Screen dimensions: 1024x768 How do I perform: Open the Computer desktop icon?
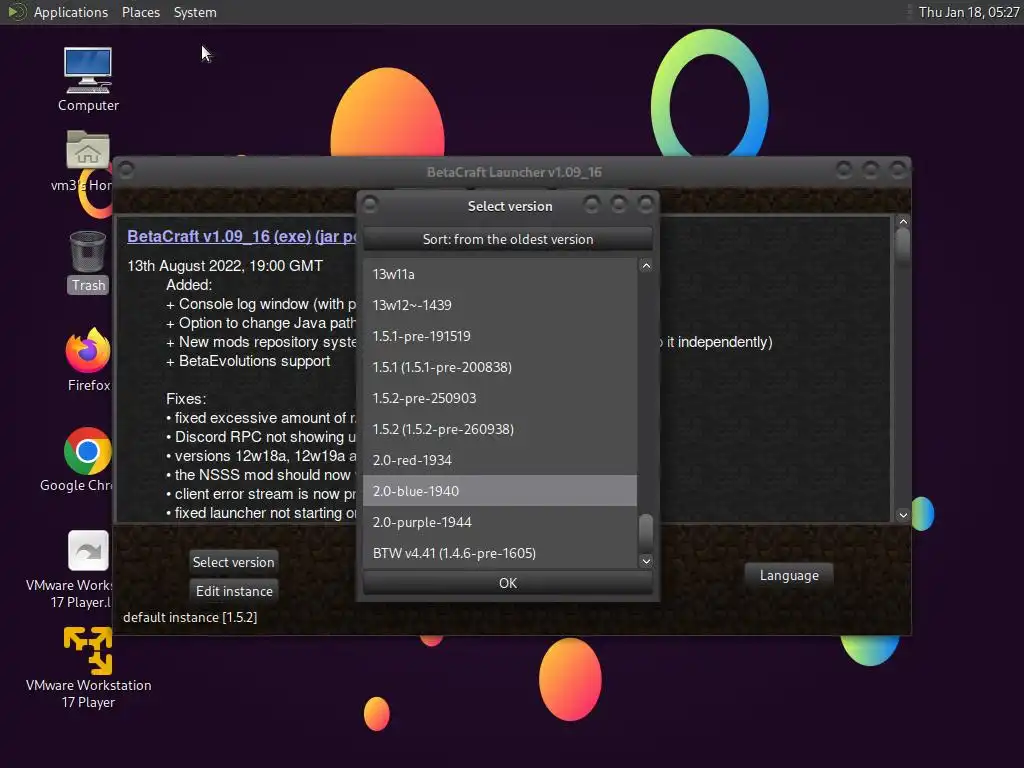coord(88,71)
